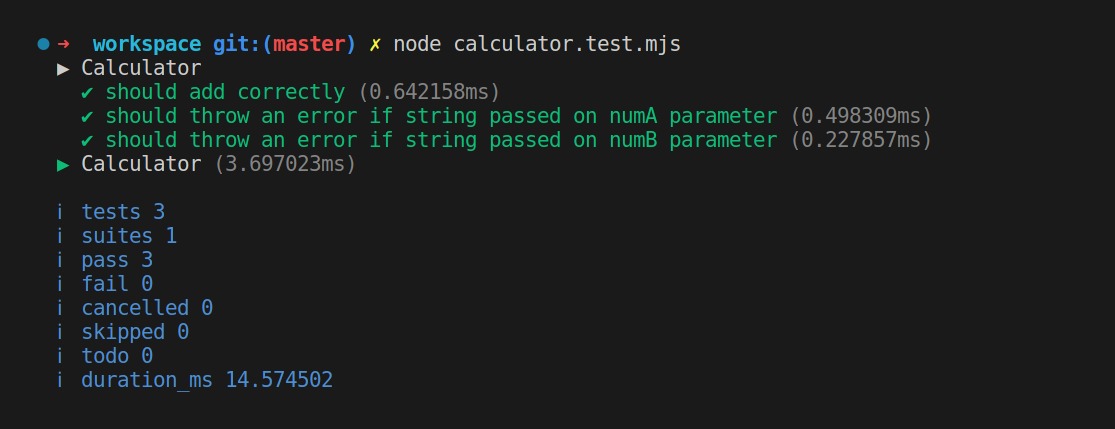
Task: Click the checkmark beside "should add correctly"
Action: tap(88, 92)
